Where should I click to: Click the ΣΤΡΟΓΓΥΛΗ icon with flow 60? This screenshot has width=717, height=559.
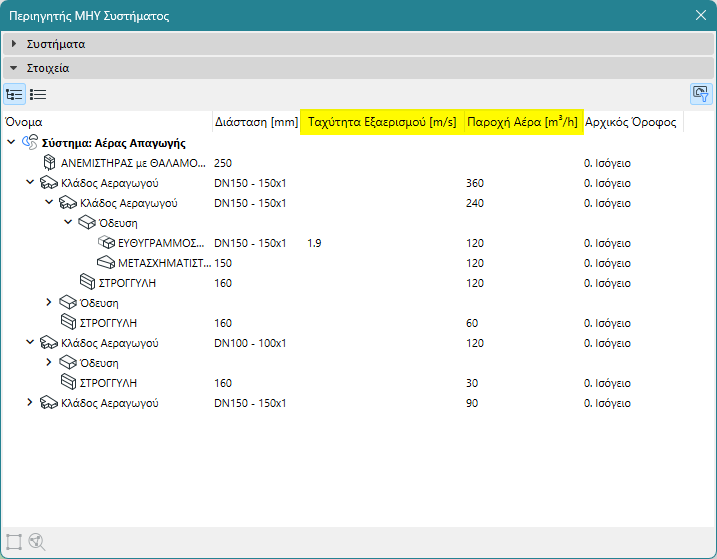(68, 322)
